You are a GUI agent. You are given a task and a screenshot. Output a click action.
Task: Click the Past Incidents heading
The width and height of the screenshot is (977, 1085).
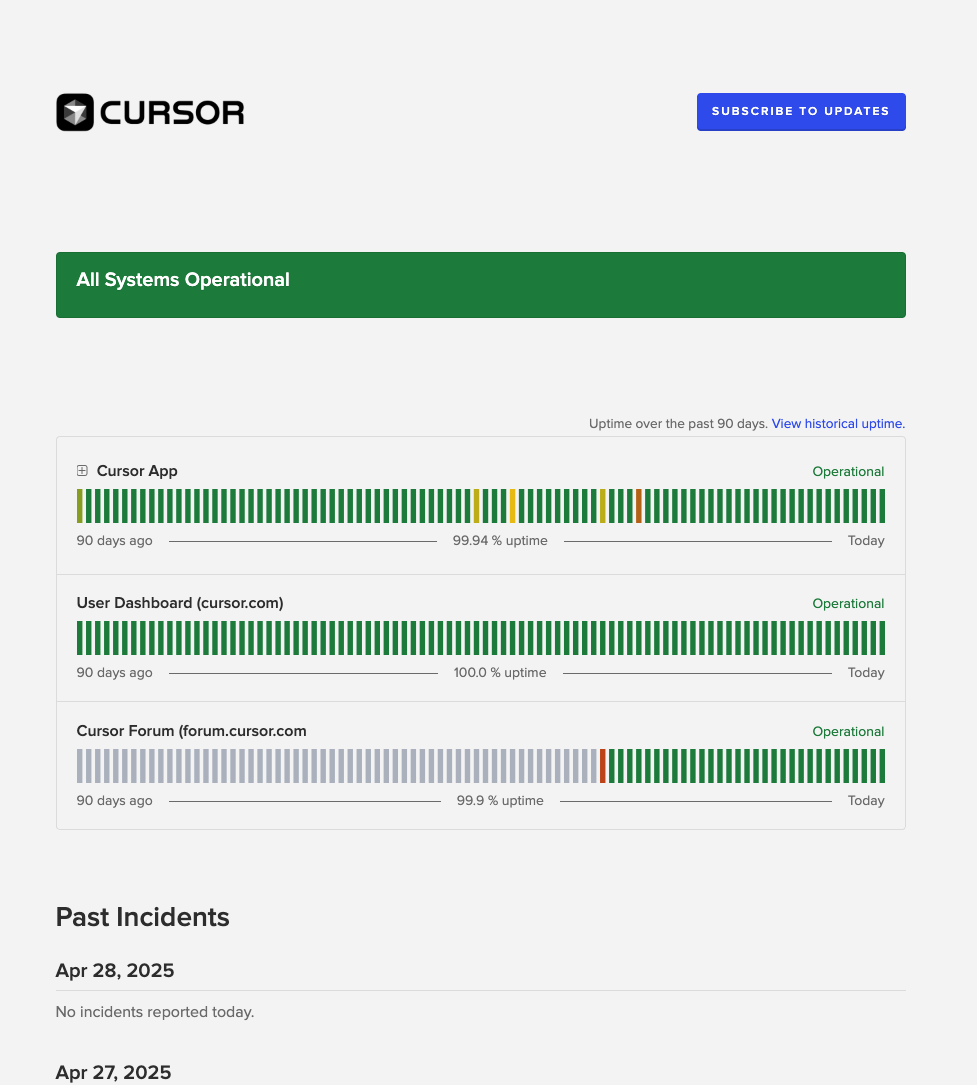(x=143, y=918)
